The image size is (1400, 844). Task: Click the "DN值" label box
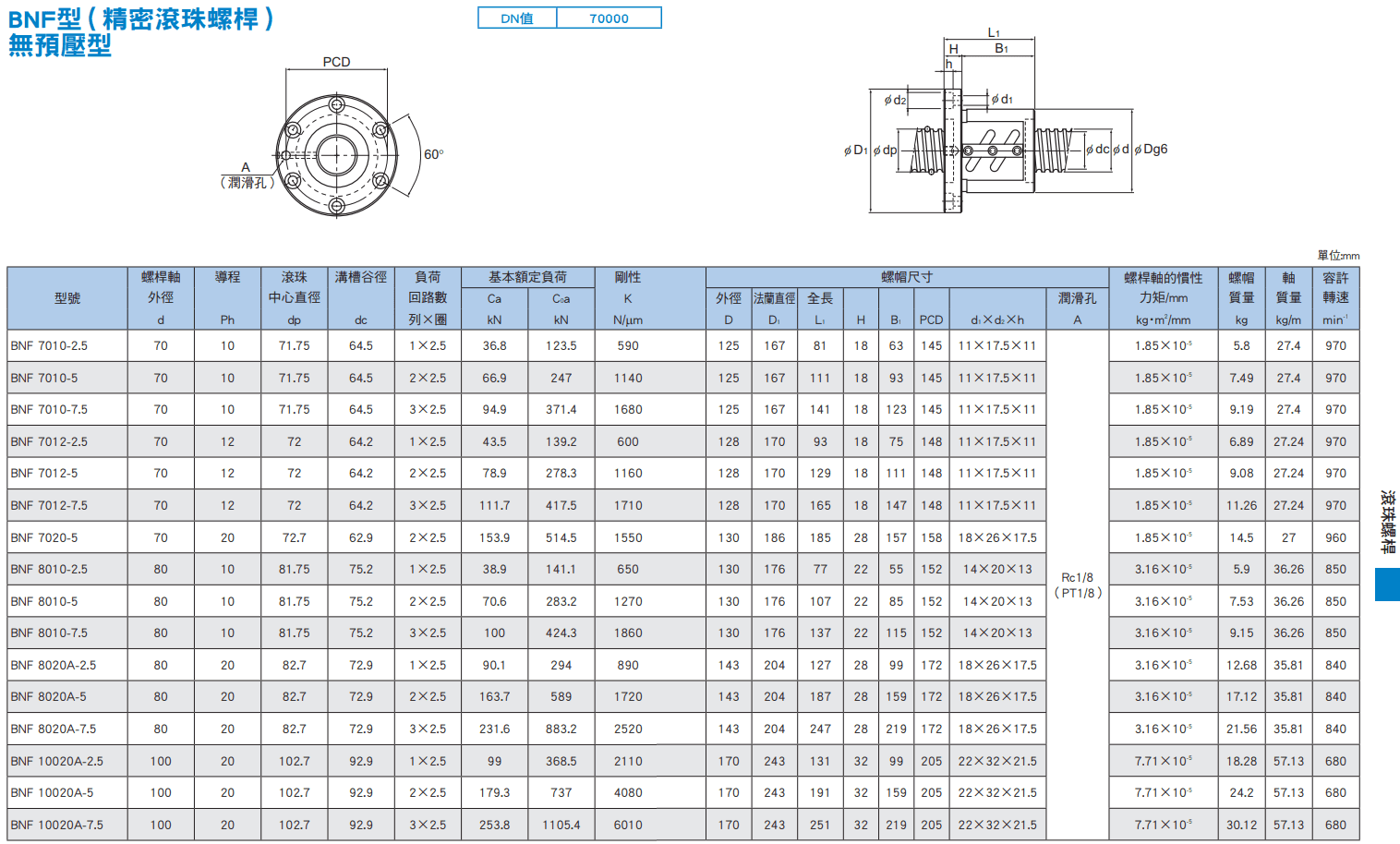click(517, 18)
